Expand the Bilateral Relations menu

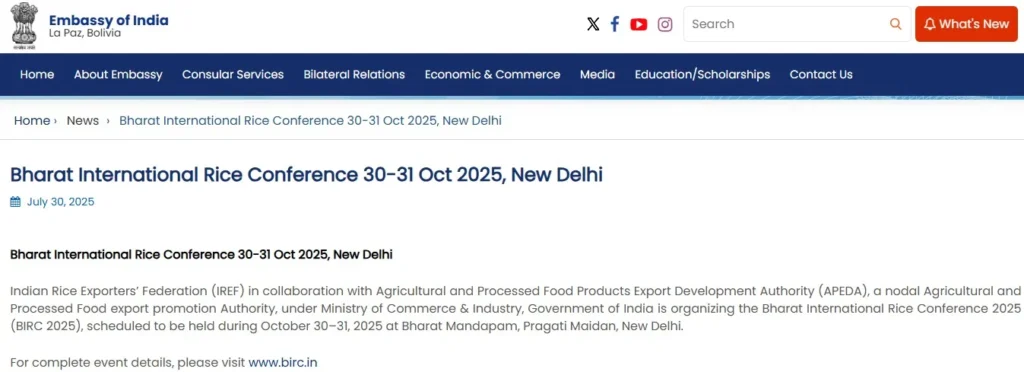(x=354, y=74)
